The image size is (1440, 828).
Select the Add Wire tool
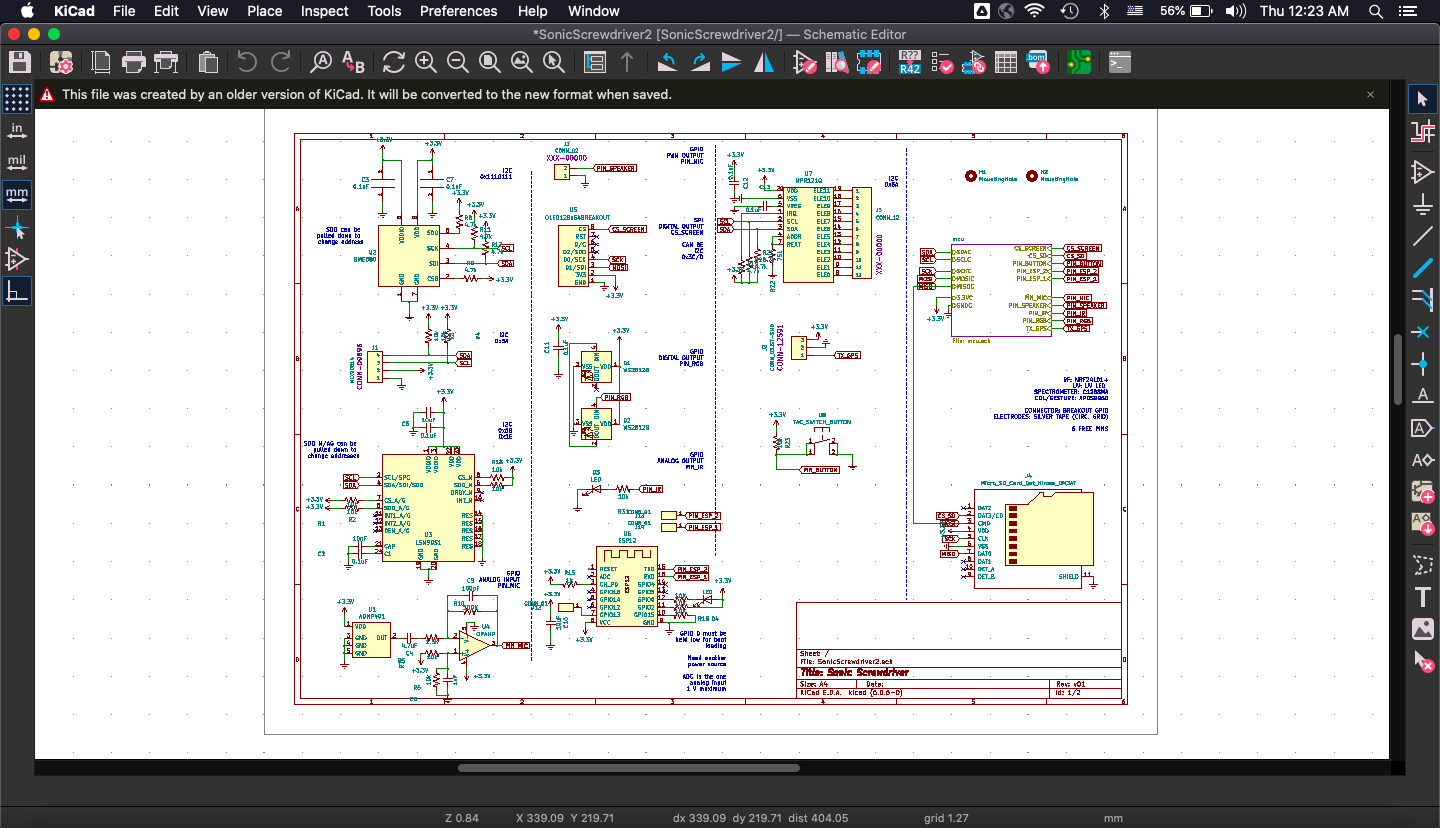point(1422,237)
